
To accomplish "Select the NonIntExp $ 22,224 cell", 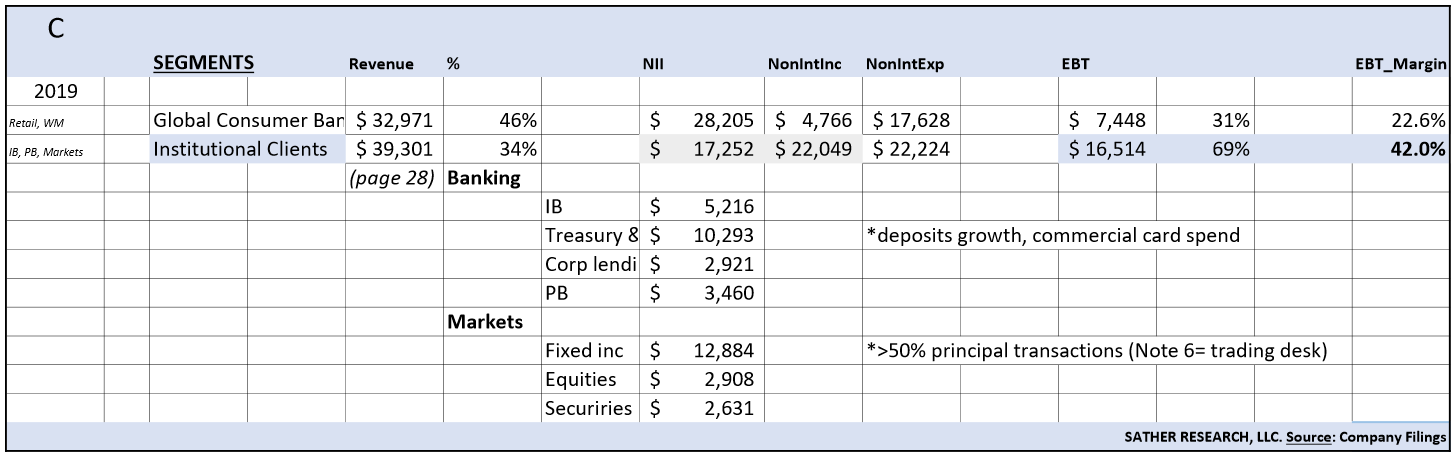I will coord(907,150).
